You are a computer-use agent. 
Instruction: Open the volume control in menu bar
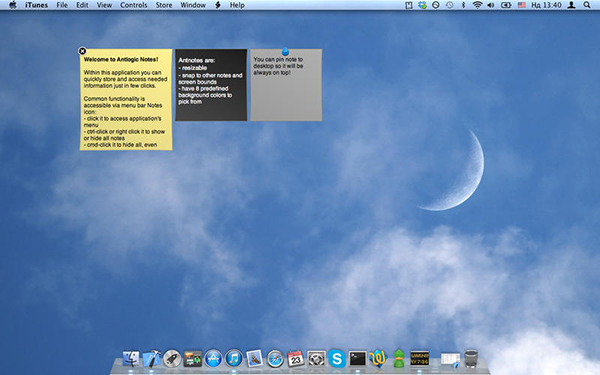491,5
